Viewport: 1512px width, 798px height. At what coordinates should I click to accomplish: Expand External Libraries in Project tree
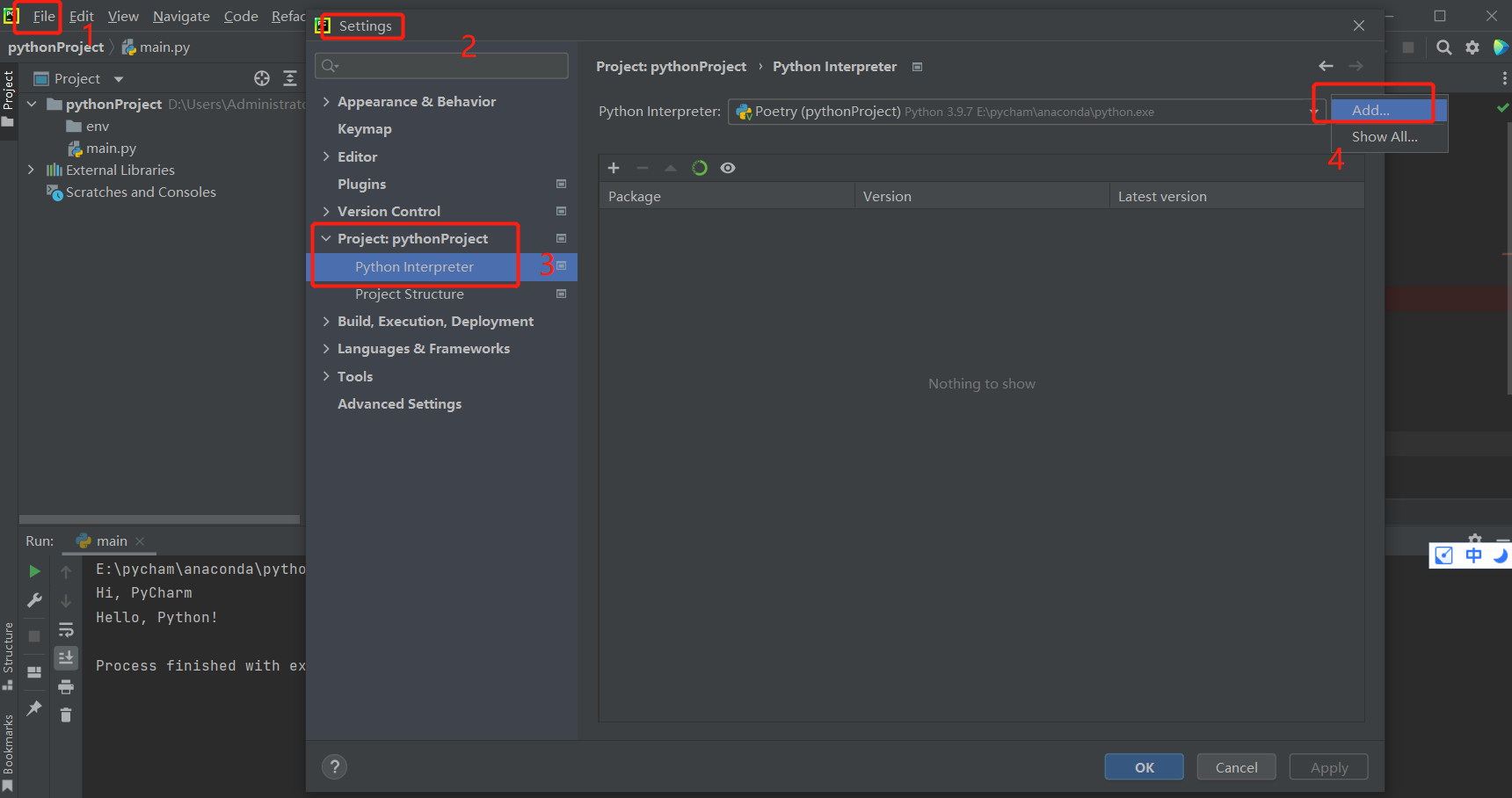pyautogui.click(x=32, y=170)
